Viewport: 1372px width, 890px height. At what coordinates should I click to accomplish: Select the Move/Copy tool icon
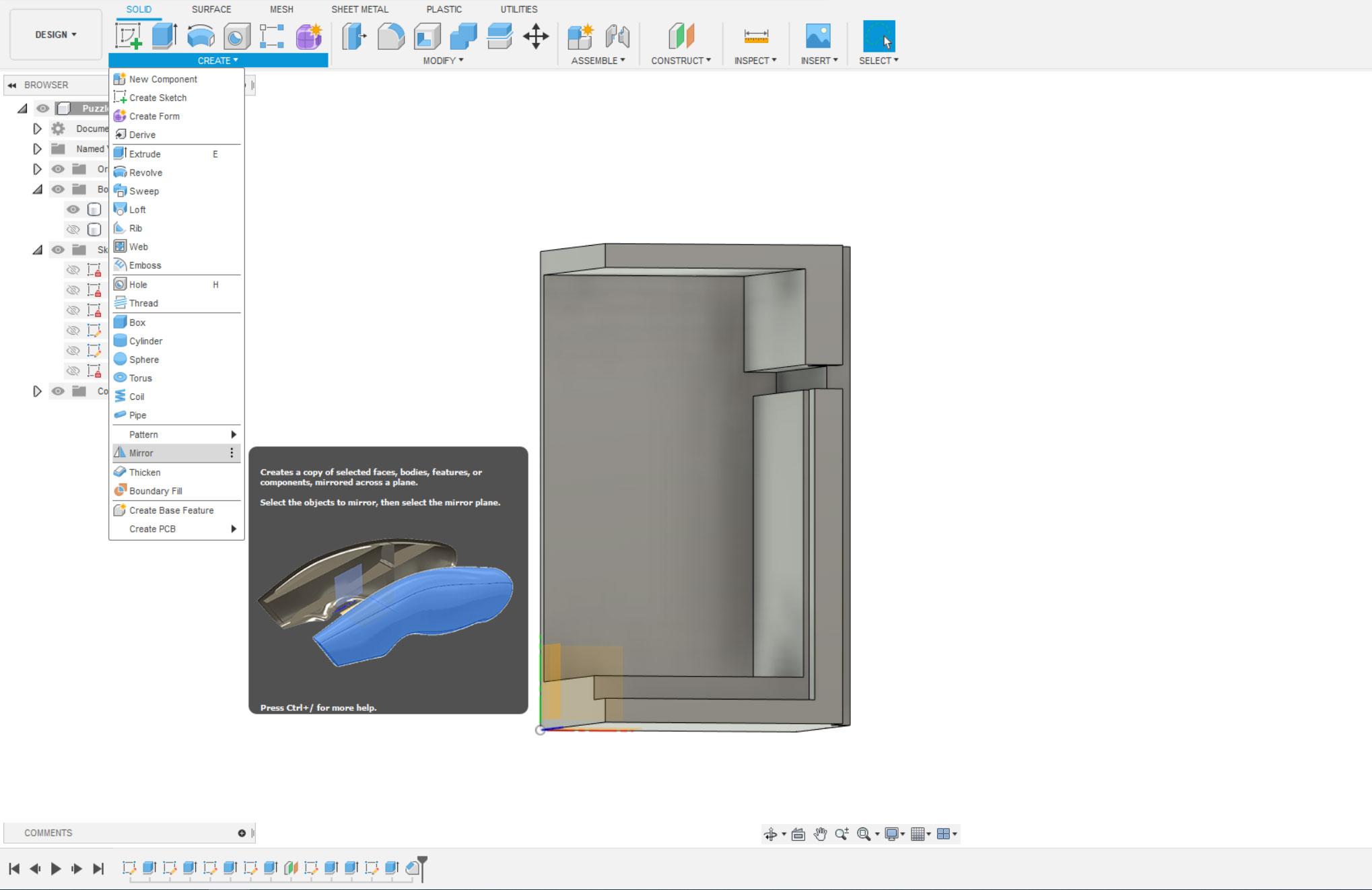pyautogui.click(x=536, y=36)
